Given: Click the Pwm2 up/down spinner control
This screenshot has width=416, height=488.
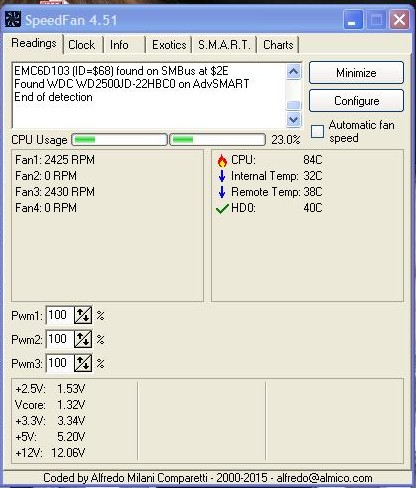Looking at the screenshot, I should point(83,339).
